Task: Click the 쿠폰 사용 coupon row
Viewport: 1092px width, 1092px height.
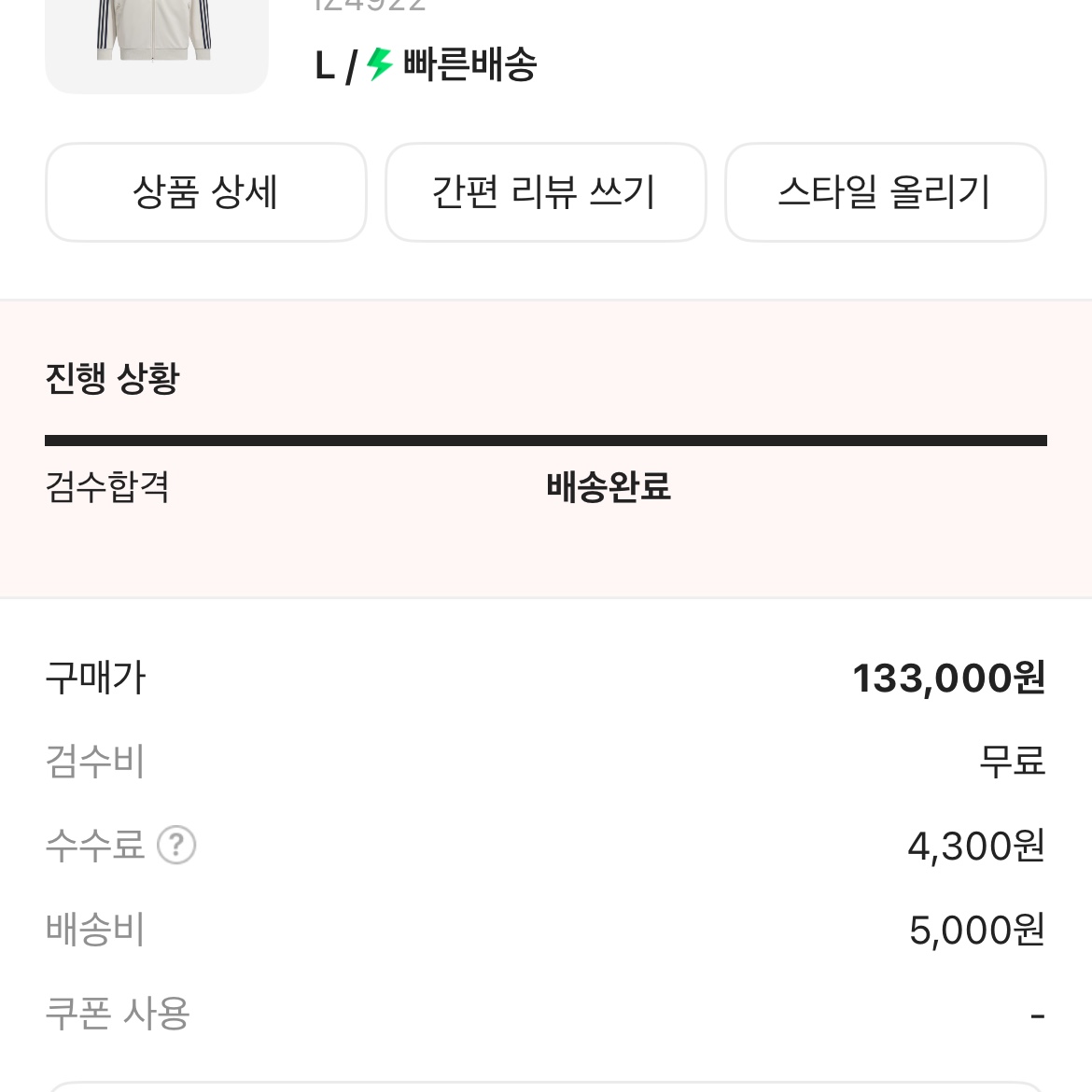Action: 116,1015
